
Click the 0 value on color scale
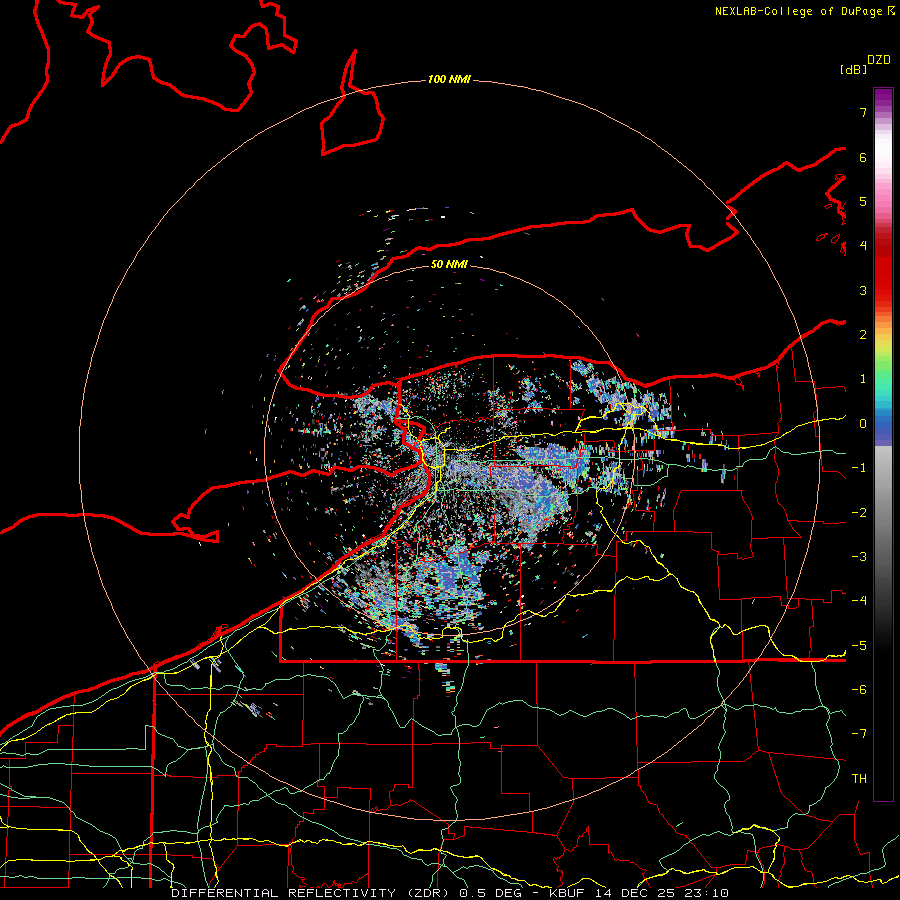[863, 424]
